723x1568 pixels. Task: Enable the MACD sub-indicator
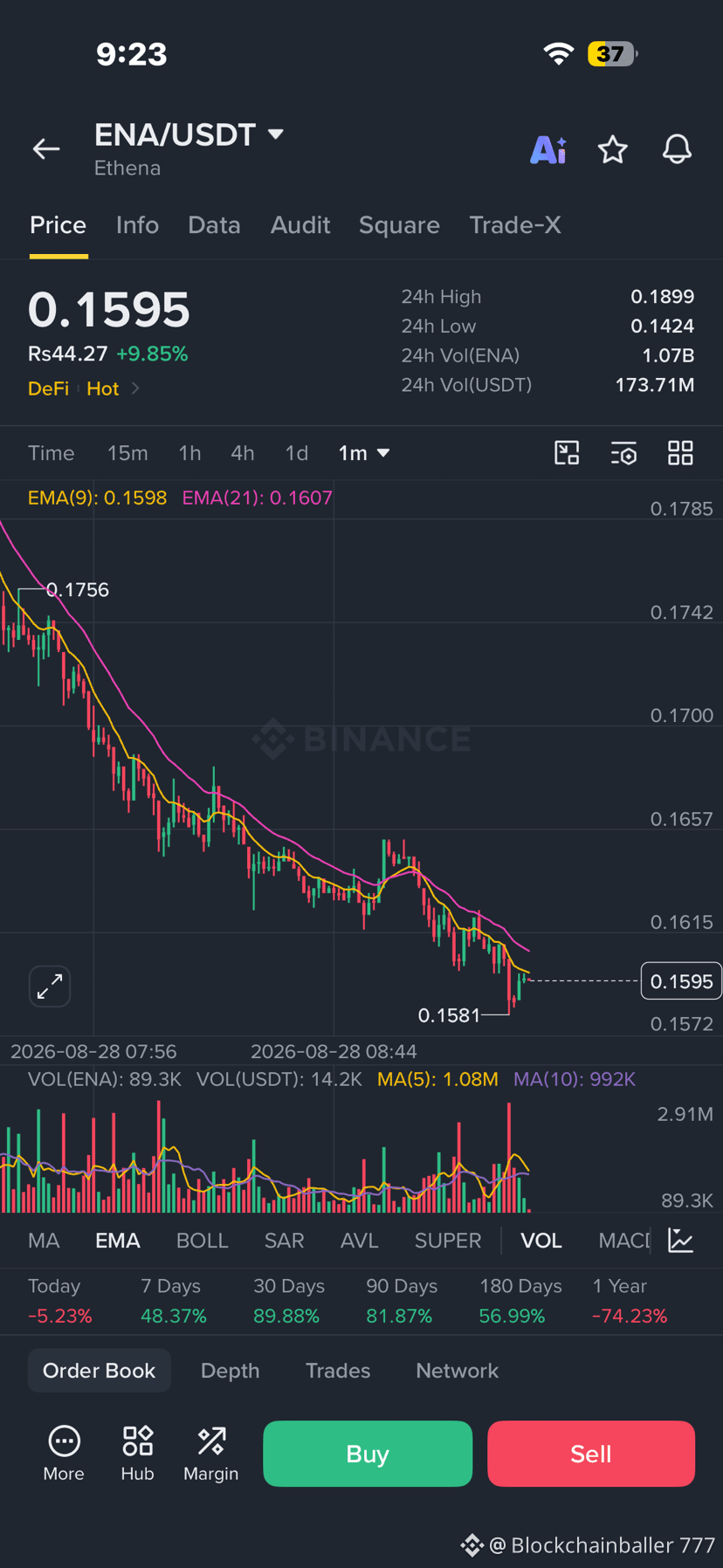pos(624,1241)
